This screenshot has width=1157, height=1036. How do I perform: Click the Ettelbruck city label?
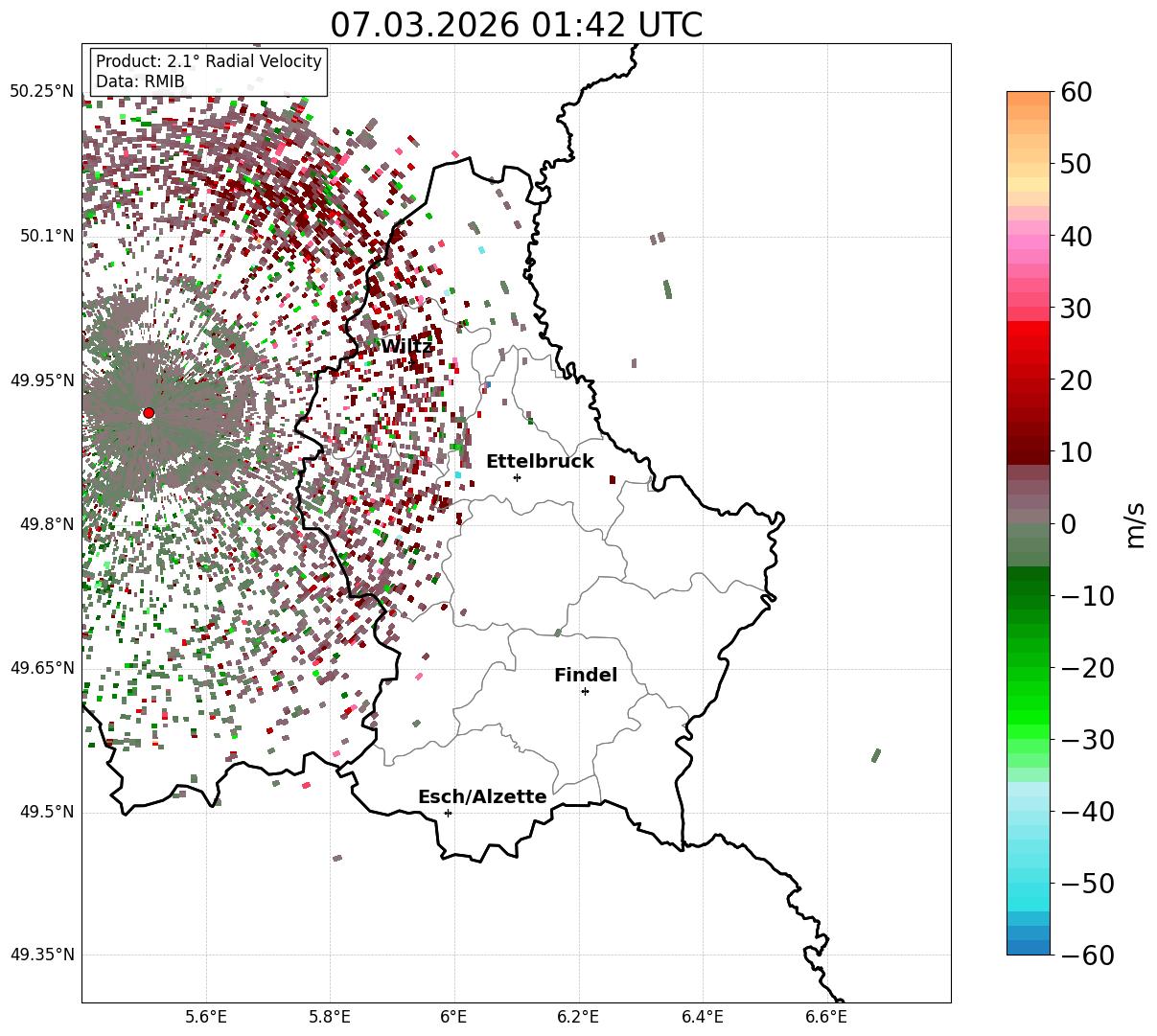point(540,461)
